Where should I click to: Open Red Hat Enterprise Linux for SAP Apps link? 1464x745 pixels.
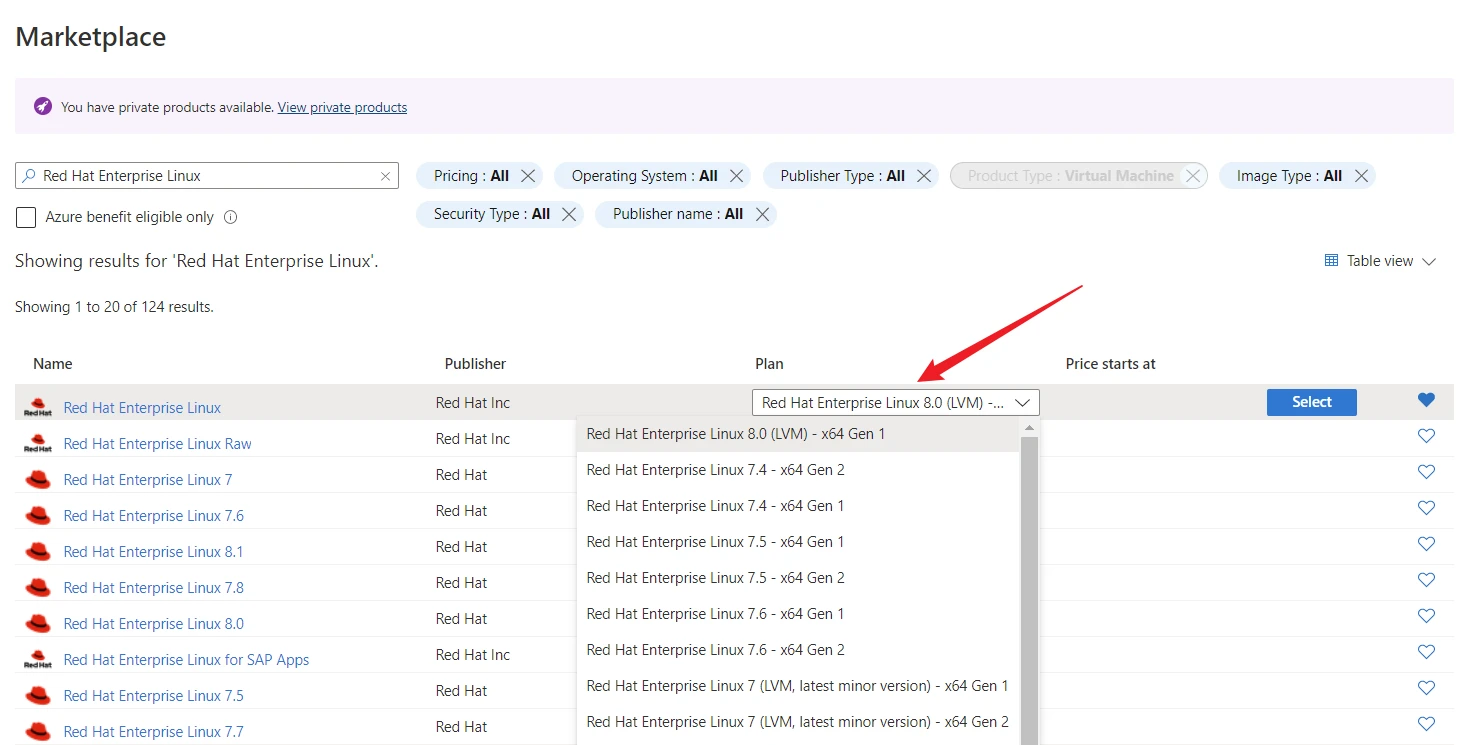186,660
